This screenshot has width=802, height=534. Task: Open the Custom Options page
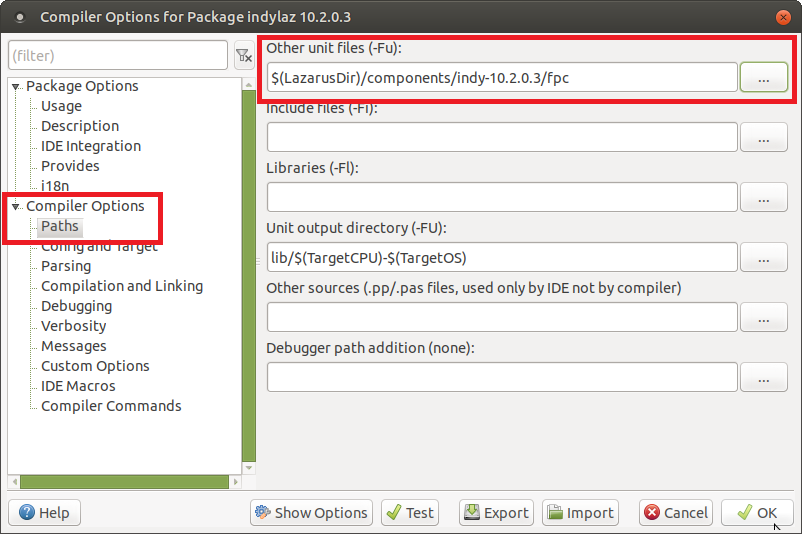click(95, 366)
